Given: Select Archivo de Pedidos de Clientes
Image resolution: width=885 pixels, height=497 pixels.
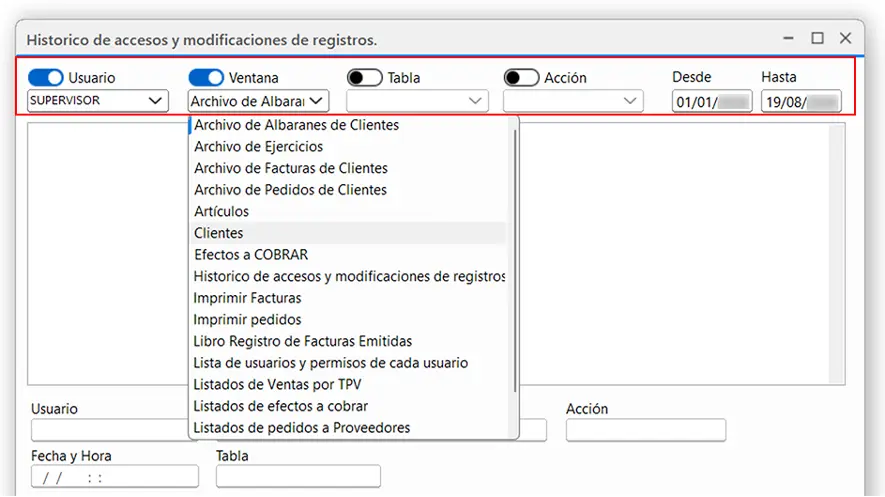Looking at the screenshot, I should click(349, 190).
